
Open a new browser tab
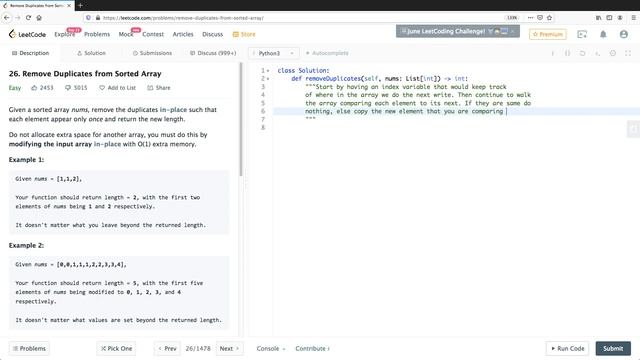point(80,5)
